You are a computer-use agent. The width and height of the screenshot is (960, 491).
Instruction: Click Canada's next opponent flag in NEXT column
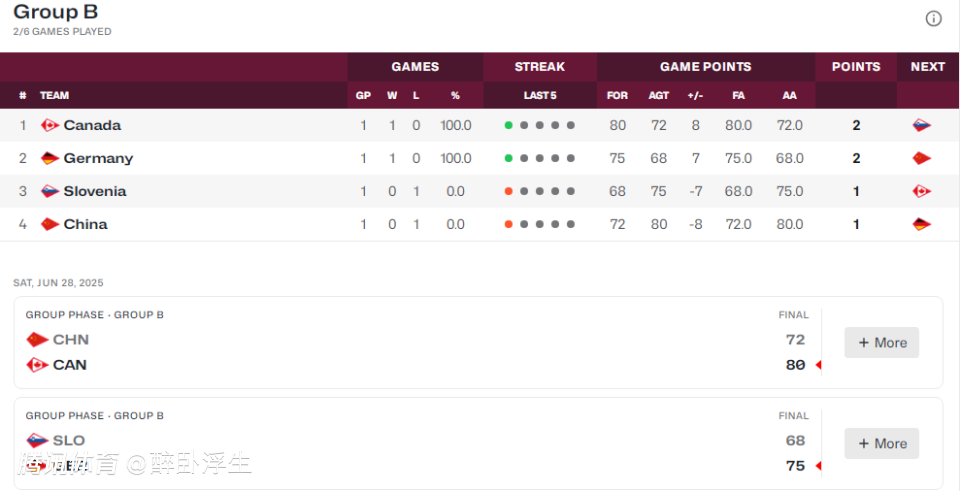coord(921,126)
